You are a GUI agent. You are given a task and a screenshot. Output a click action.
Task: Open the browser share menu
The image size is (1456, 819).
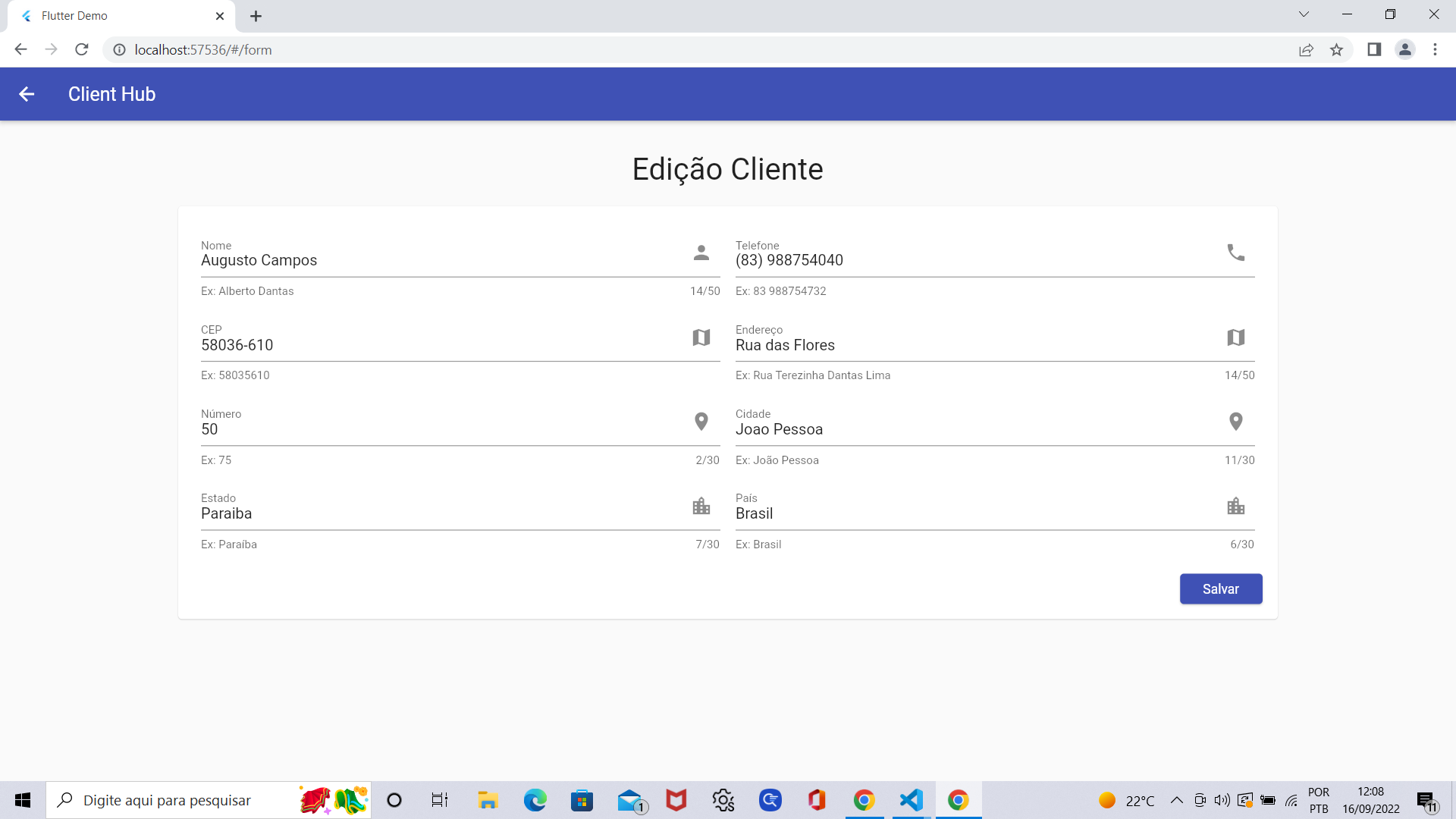[1306, 49]
